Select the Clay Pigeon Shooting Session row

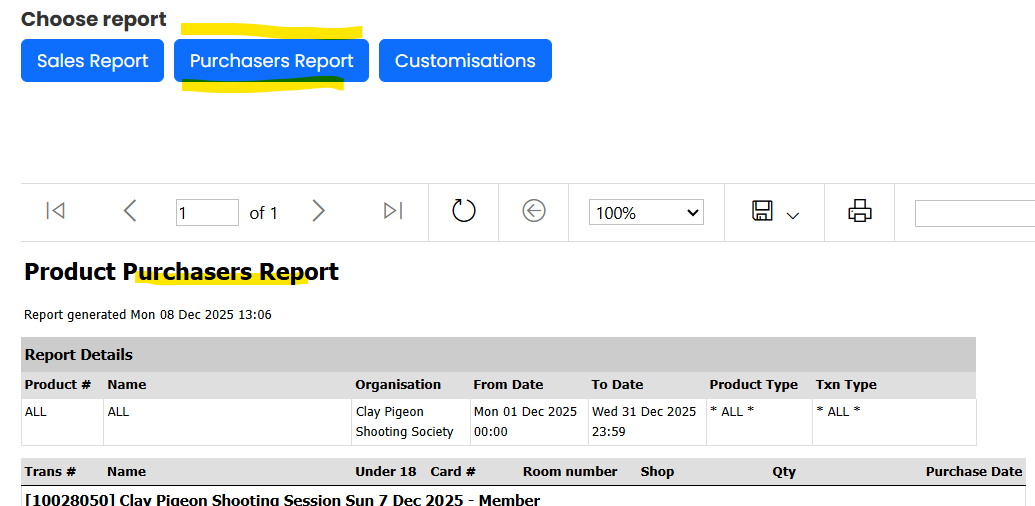coord(282,499)
